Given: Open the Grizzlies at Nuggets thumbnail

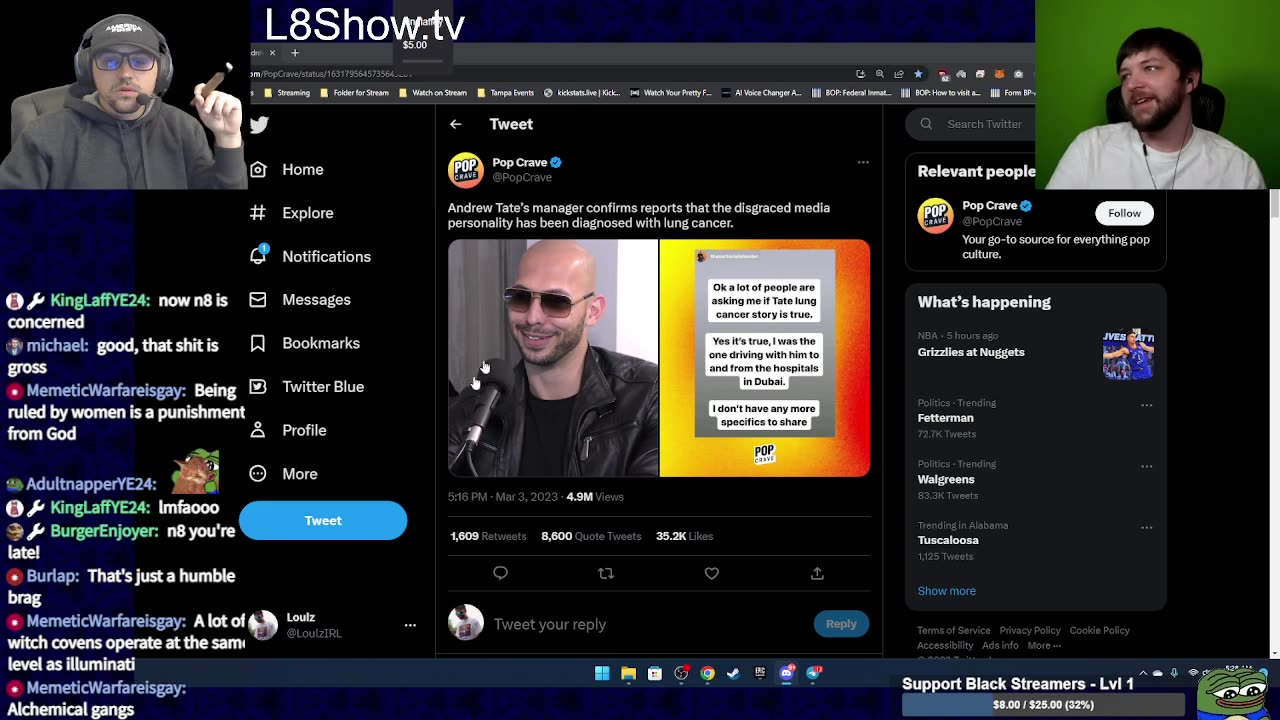Looking at the screenshot, I should 1128,355.
